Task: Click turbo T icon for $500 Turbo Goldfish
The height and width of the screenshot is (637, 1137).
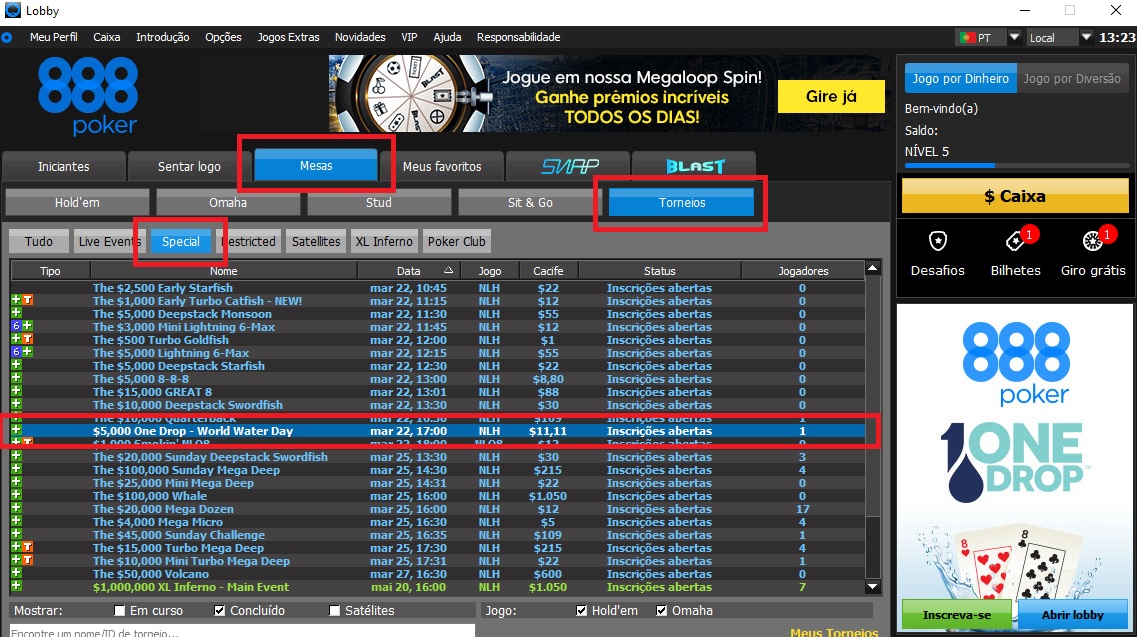Action: pos(28,339)
